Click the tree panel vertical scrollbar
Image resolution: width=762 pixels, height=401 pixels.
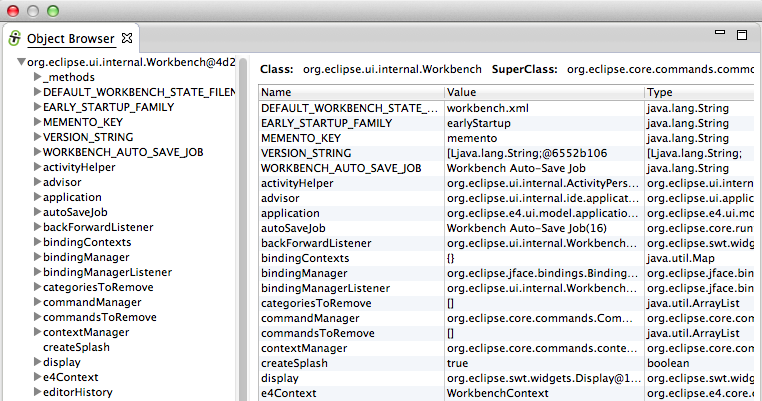coord(244,230)
